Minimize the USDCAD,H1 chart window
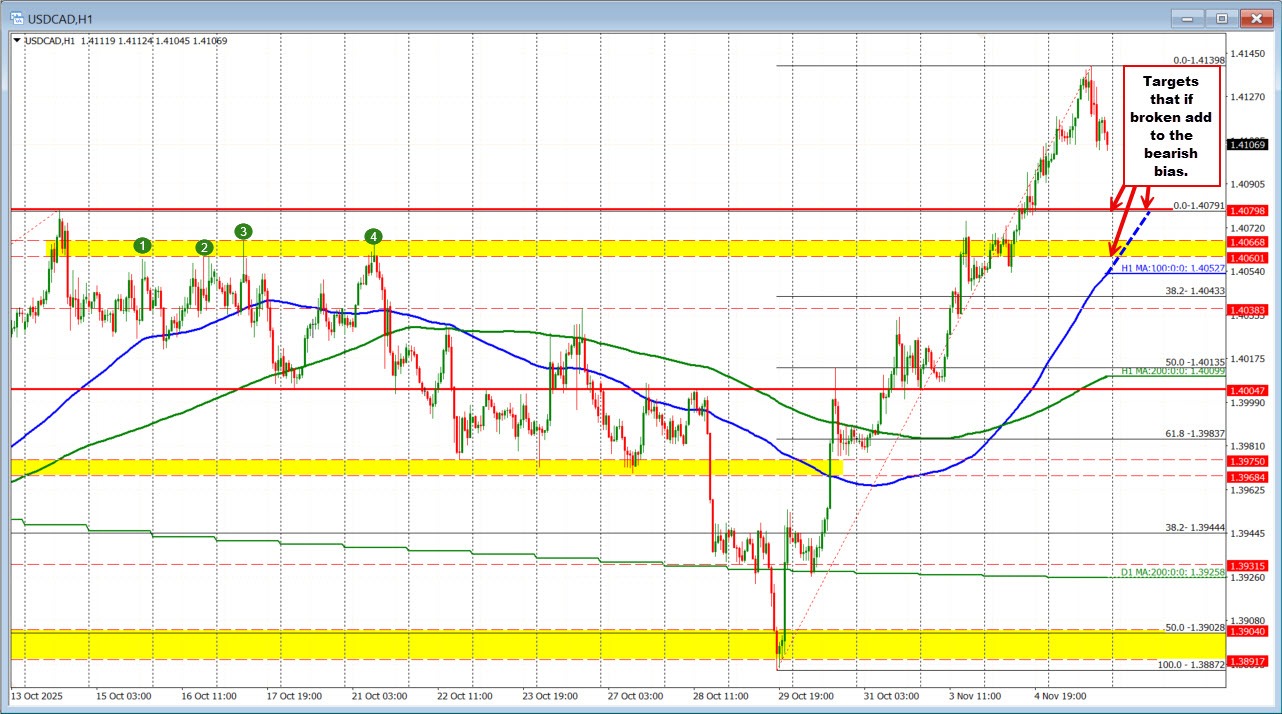Screen dimensions: 1282x714 (x=1186, y=17)
